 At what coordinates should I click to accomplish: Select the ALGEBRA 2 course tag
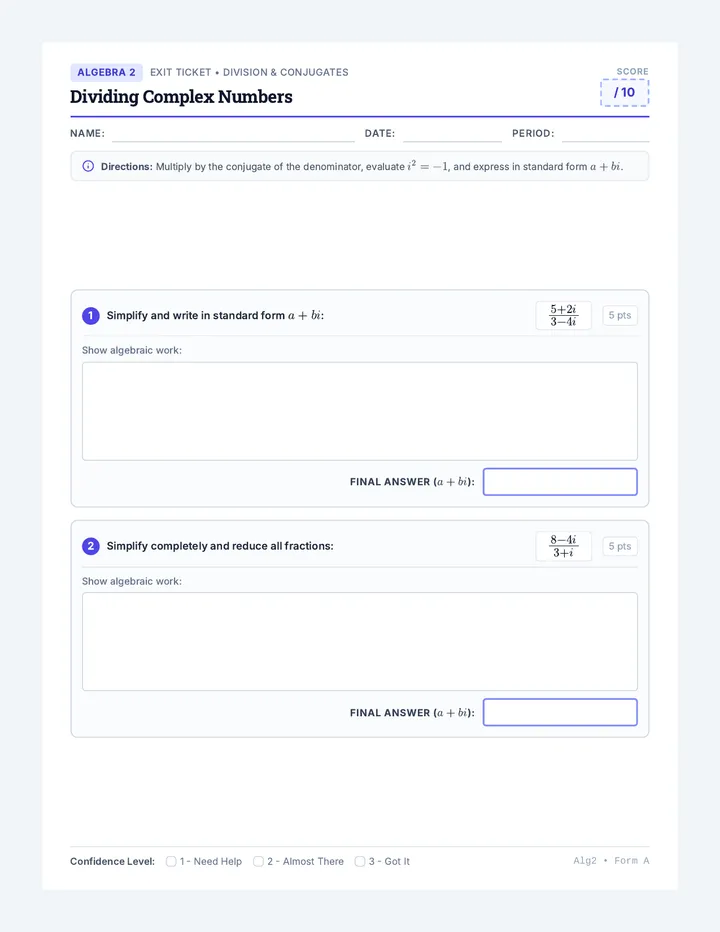point(106,72)
